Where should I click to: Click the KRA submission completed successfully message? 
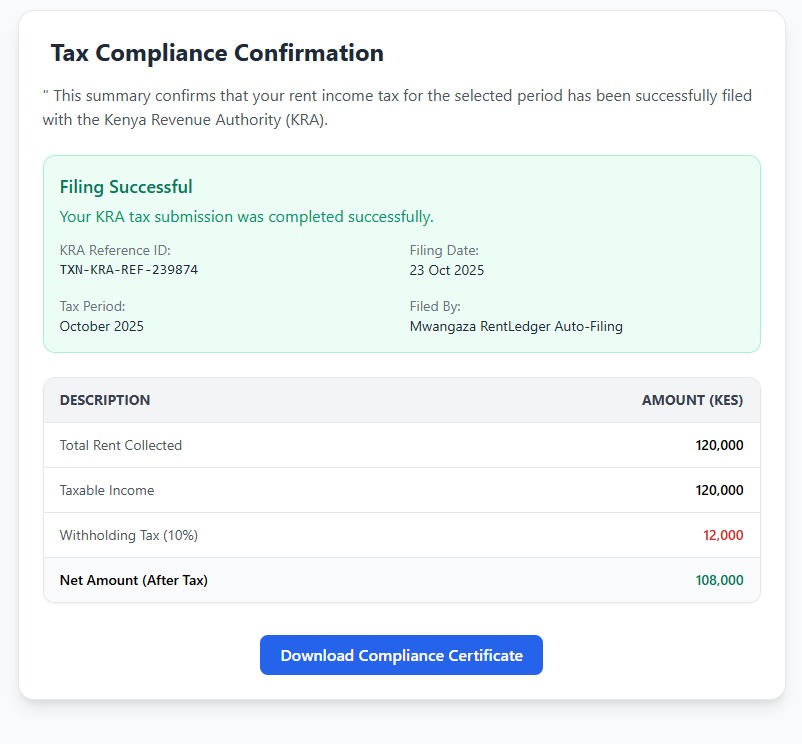(246, 217)
